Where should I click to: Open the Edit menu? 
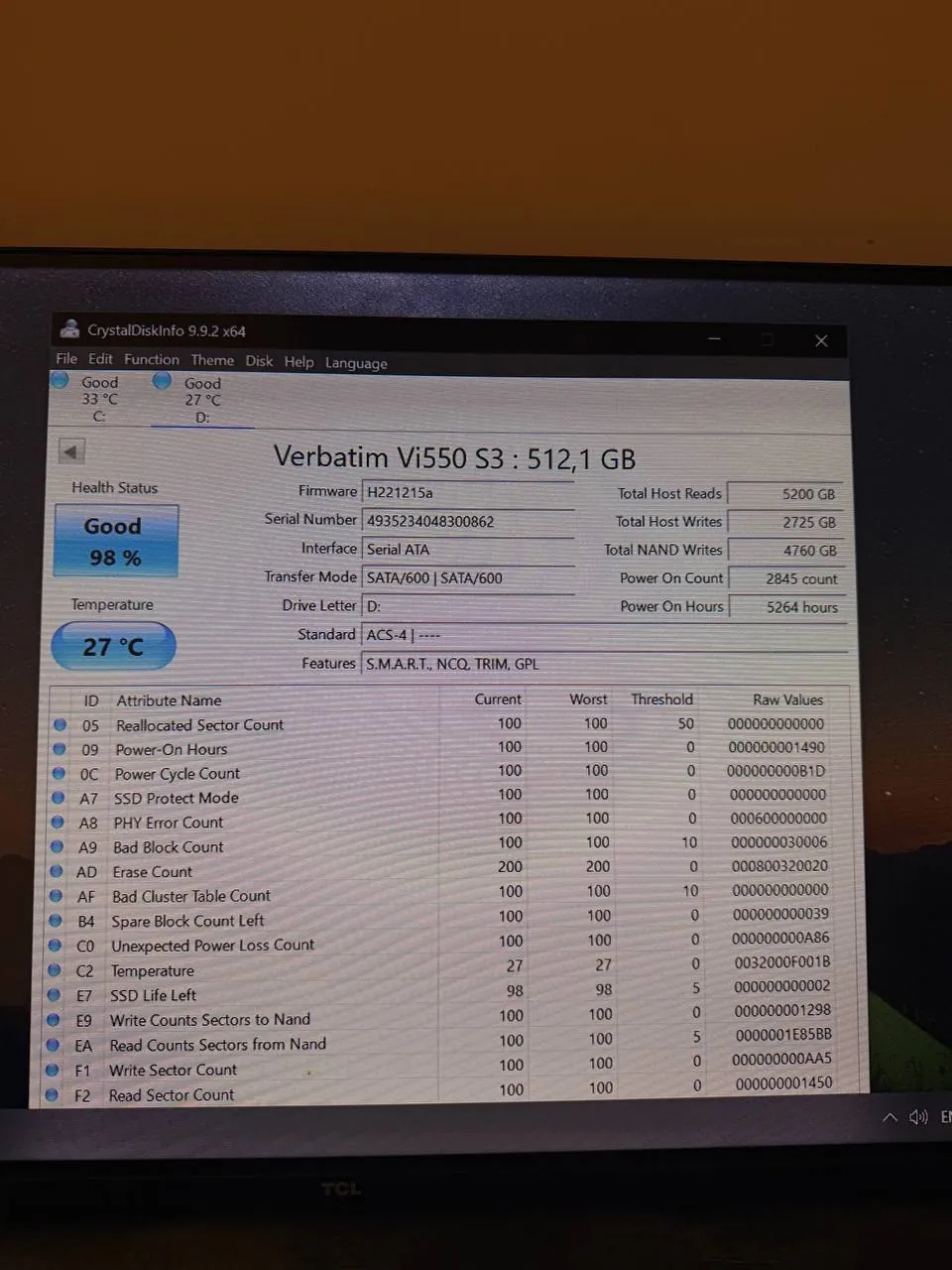click(100, 359)
